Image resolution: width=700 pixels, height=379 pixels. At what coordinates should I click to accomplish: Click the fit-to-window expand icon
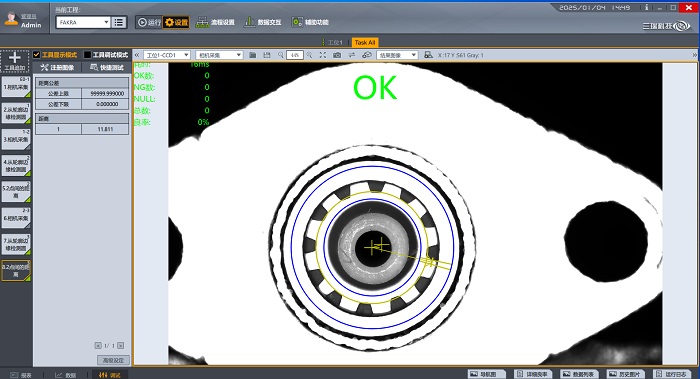[323, 55]
